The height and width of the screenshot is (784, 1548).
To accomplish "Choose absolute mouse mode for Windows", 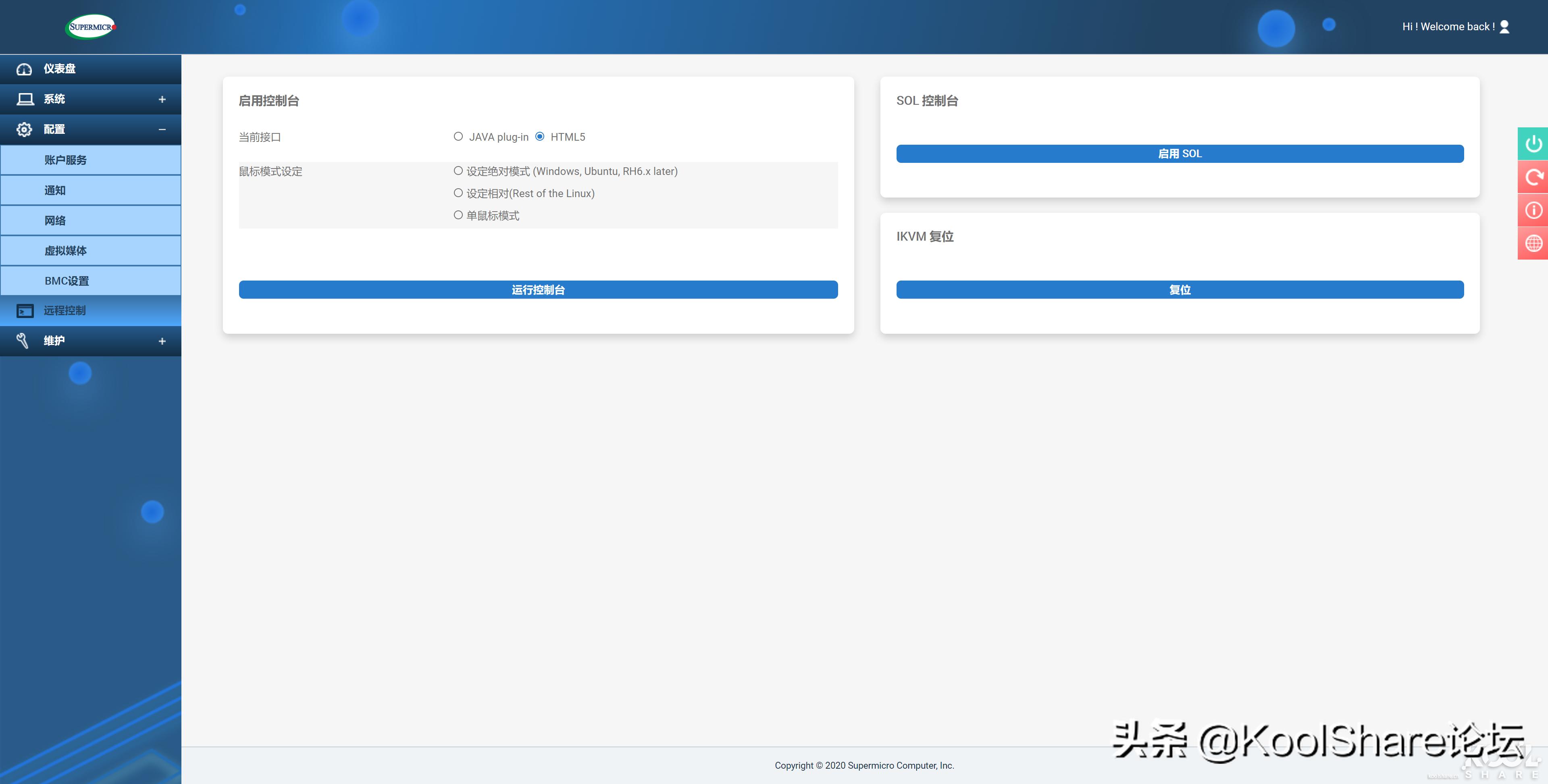I will (458, 171).
